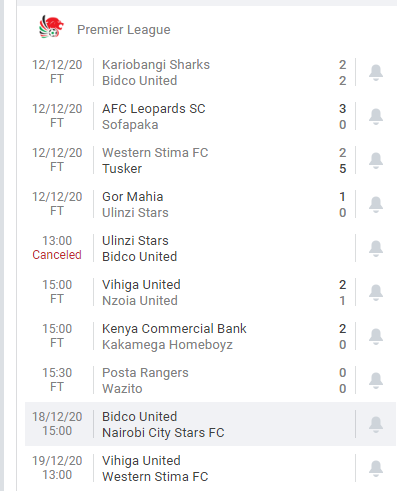Image resolution: width=397 pixels, height=491 pixels.
Task: Open Nairobi City Stars FC team entry
Action: click(x=163, y=433)
